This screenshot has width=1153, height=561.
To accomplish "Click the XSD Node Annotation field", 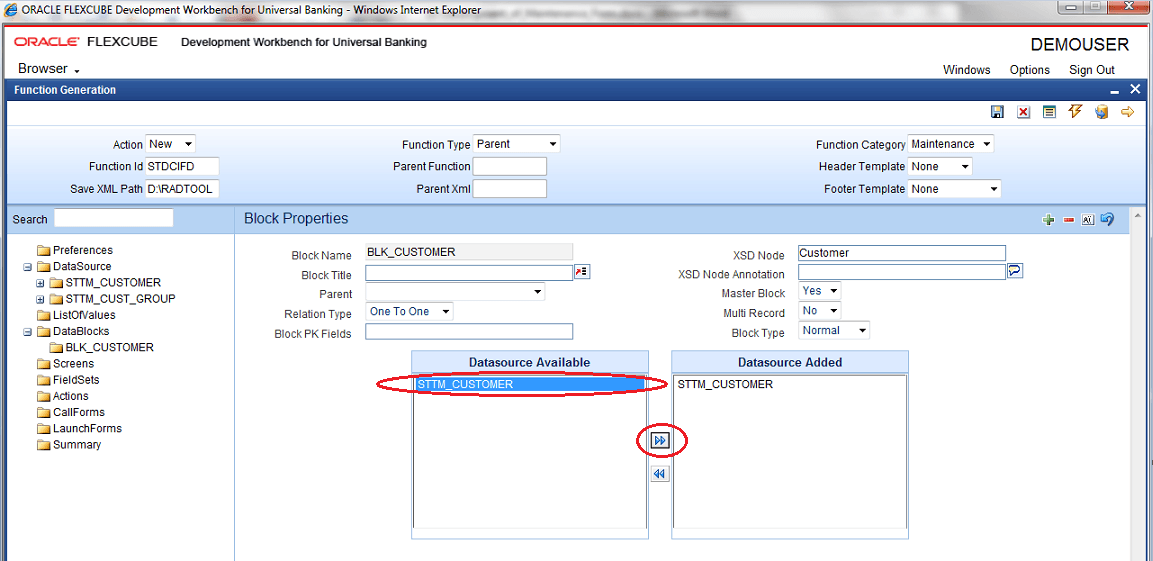I will [x=902, y=272].
